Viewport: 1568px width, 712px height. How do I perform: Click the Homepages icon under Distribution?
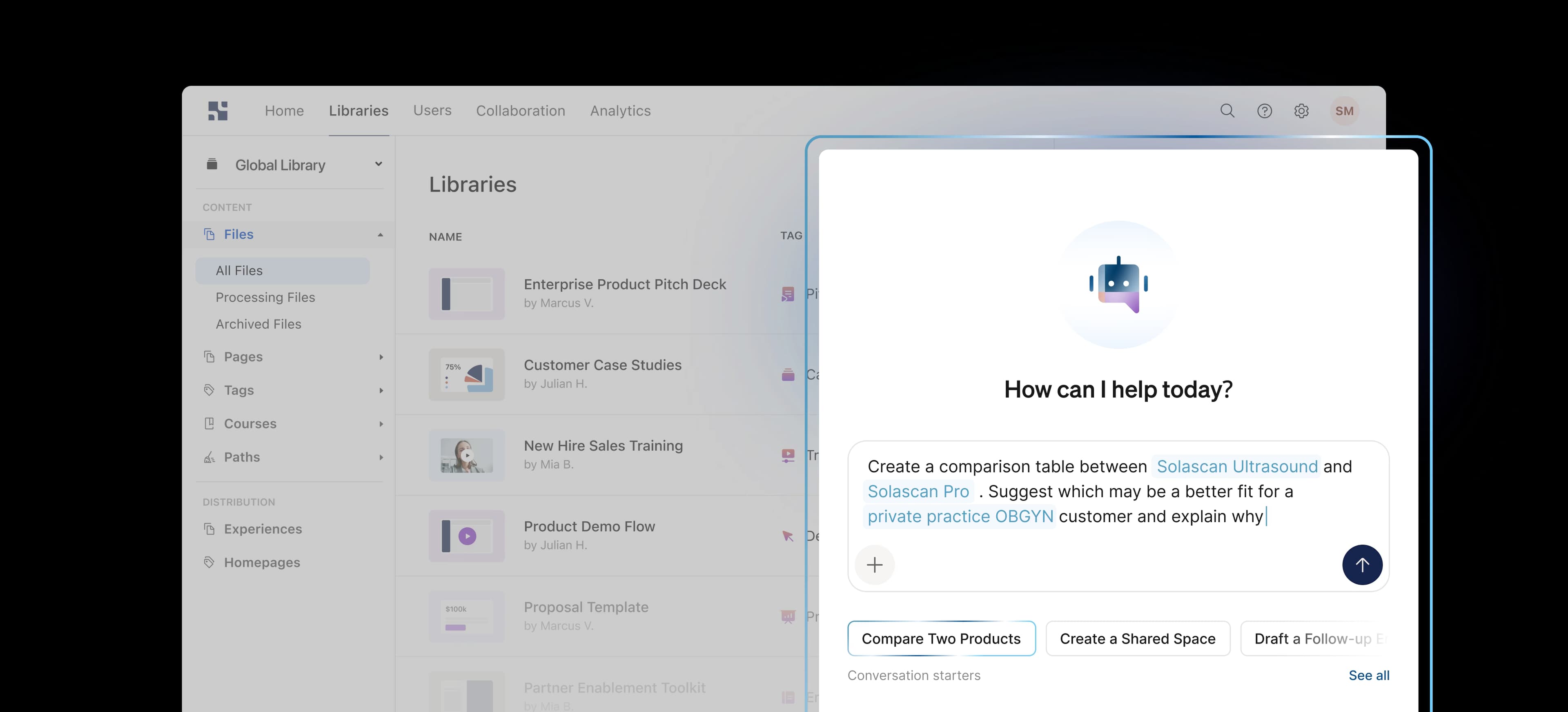209,562
